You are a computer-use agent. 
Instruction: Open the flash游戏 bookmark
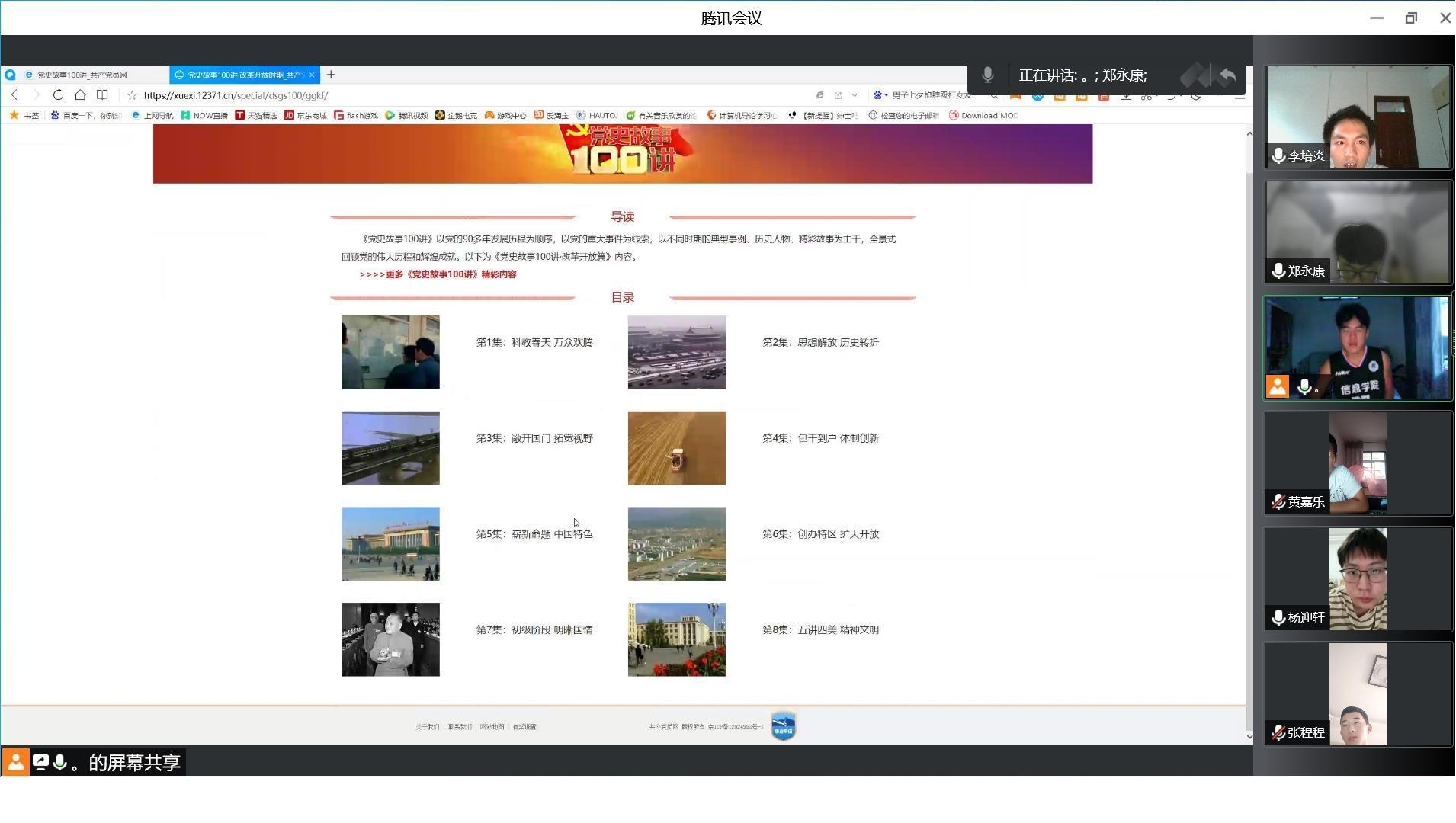coord(356,116)
